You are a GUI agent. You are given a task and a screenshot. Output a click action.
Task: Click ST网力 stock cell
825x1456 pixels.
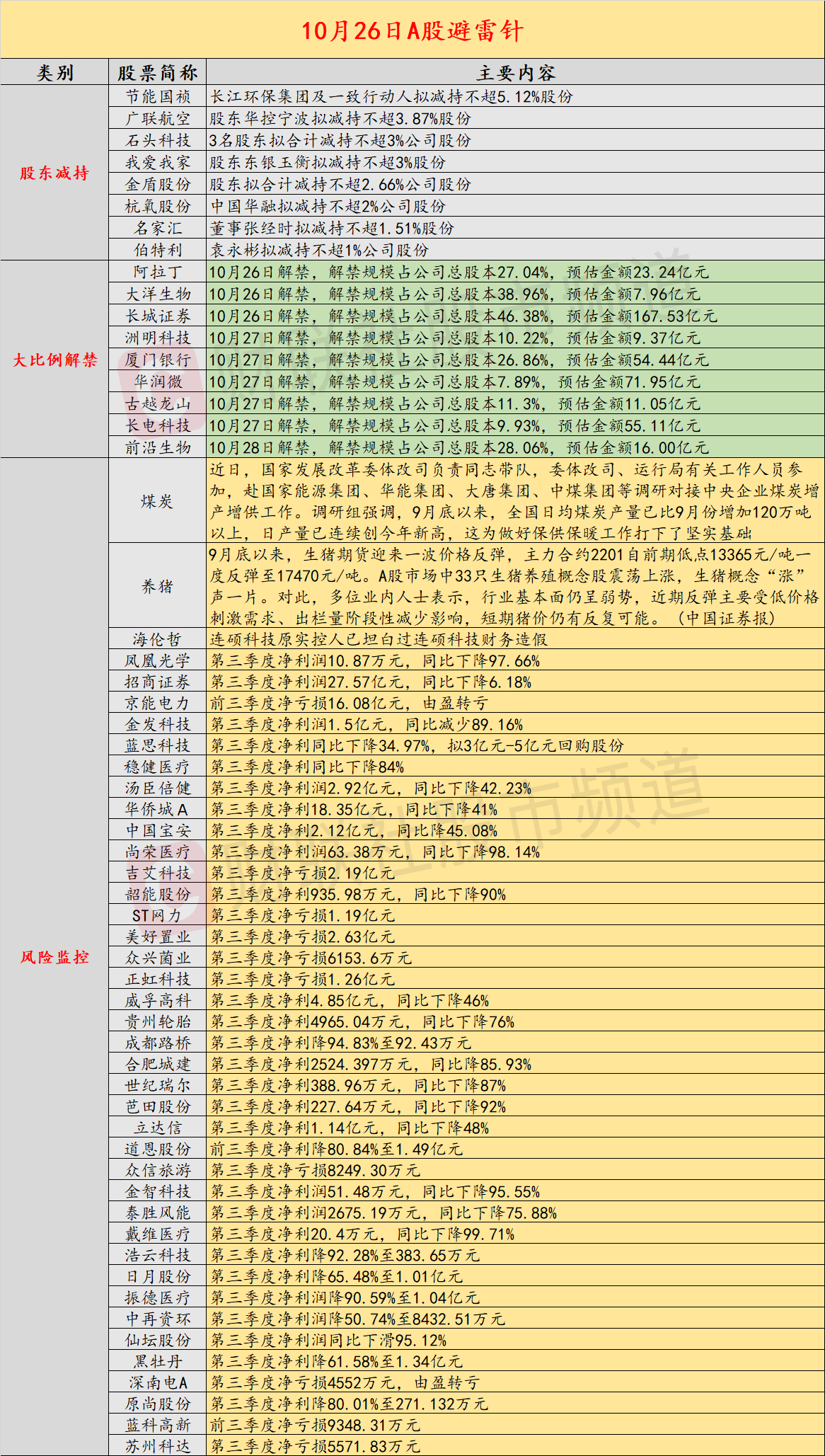[158, 915]
